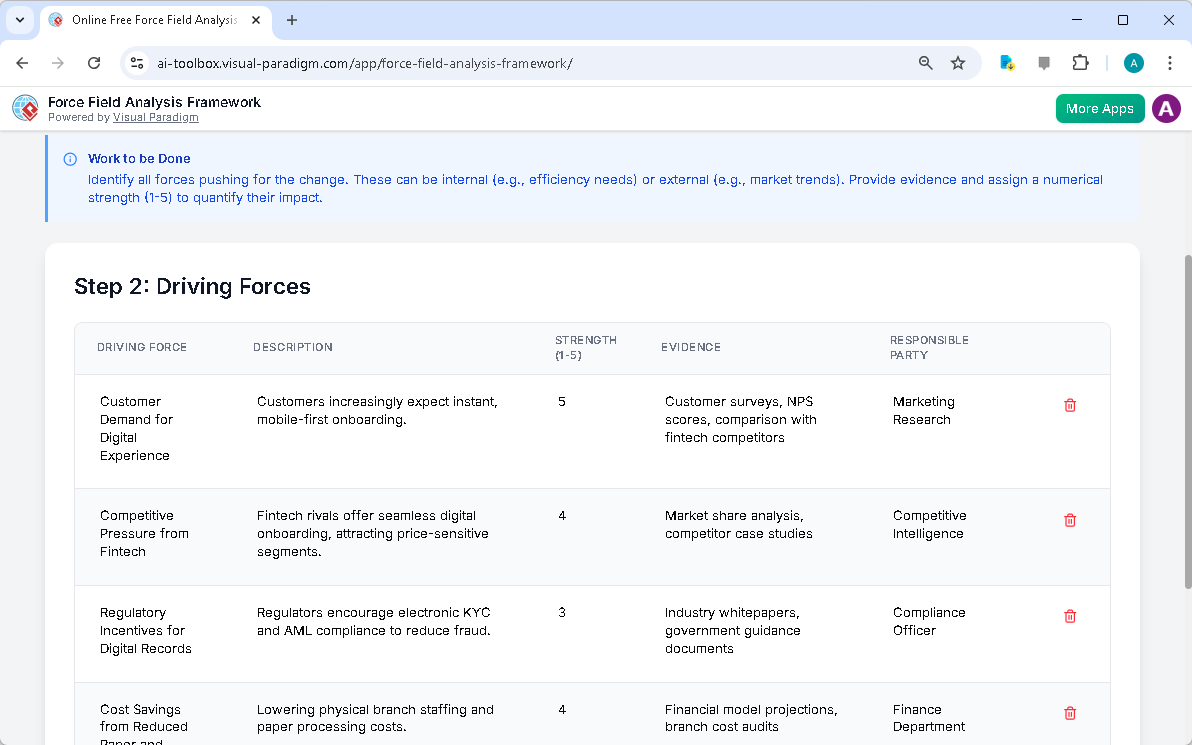Open the Chrome three-dot menu

coord(1170,62)
